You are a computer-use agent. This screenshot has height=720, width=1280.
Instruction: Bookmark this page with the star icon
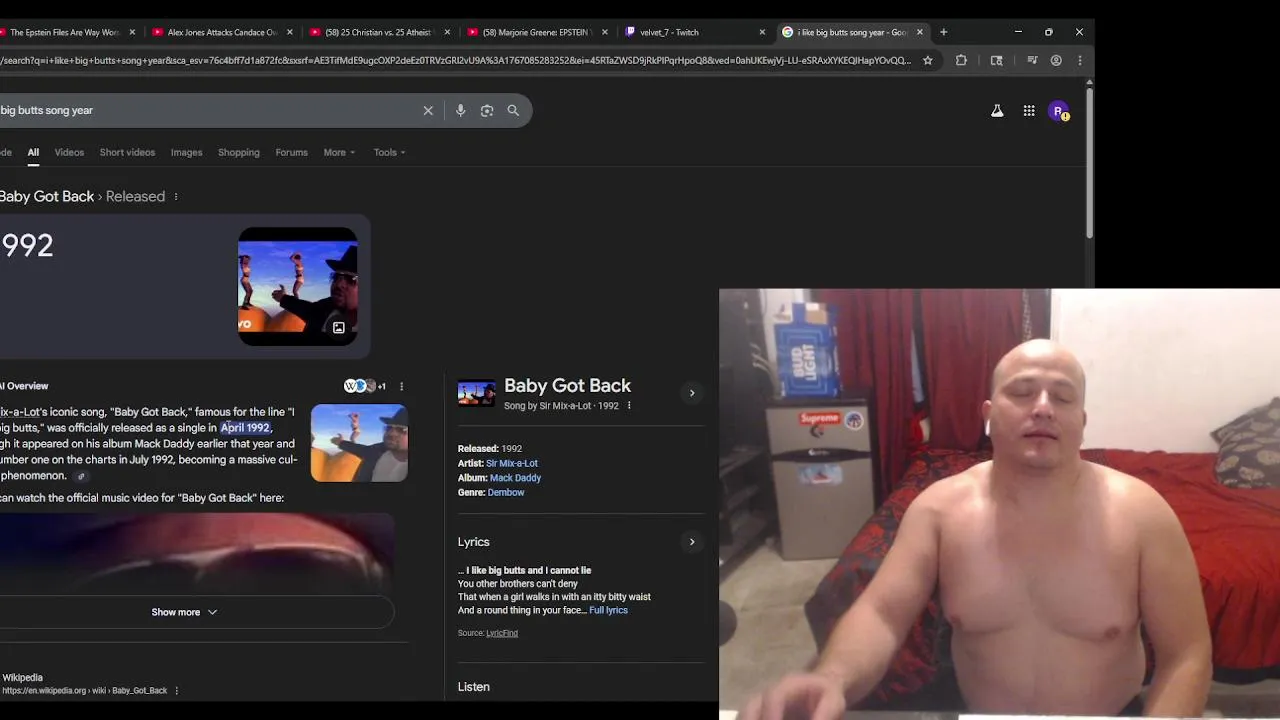tap(928, 60)
